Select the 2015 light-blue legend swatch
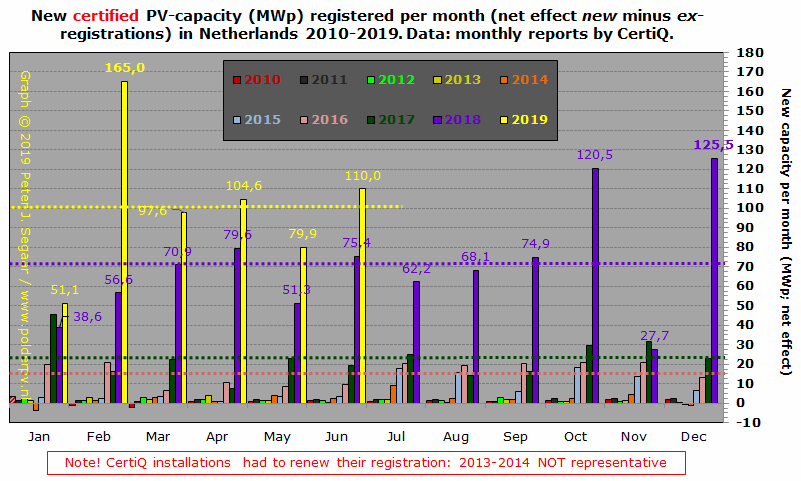This screenshot has width=801, height=481. 237,120
